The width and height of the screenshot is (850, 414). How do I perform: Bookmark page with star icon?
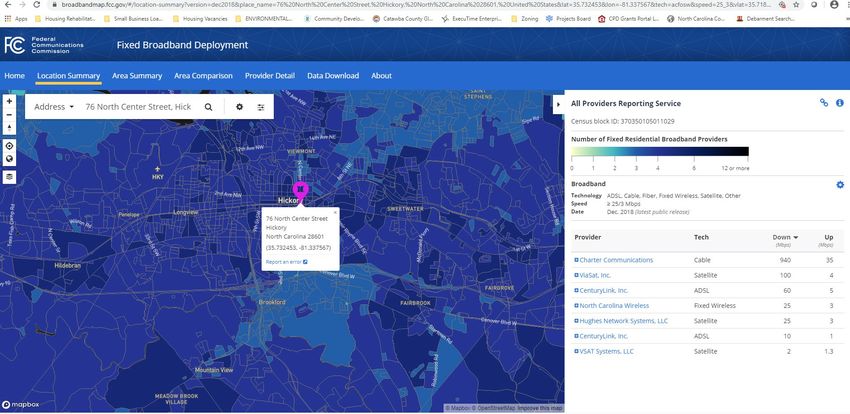pyautogui.click(x=796, y=4)
